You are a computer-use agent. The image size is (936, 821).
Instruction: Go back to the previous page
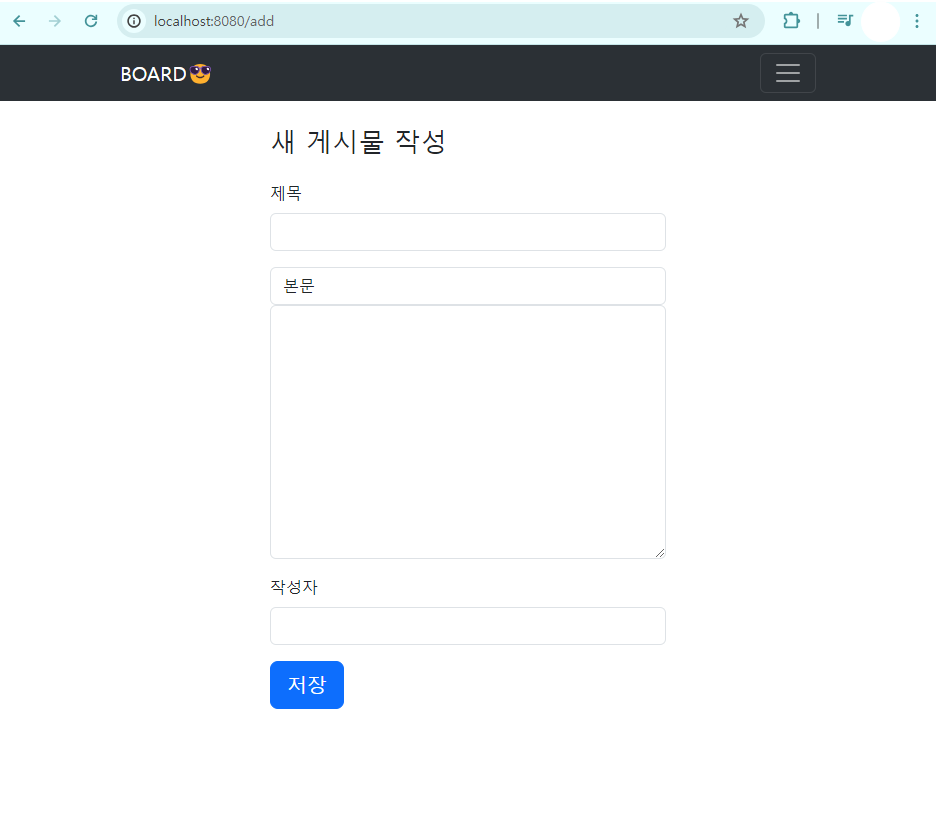[19, 21]
